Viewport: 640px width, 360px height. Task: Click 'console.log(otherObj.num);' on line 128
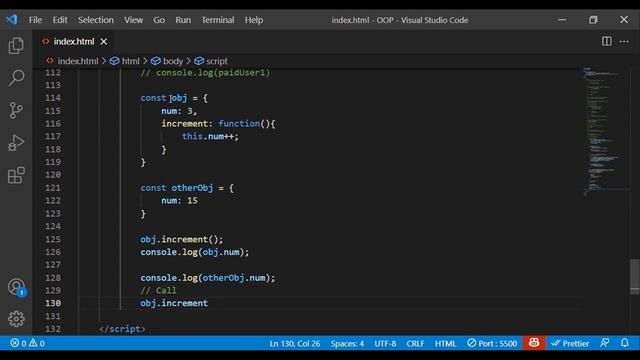(208, 278)
